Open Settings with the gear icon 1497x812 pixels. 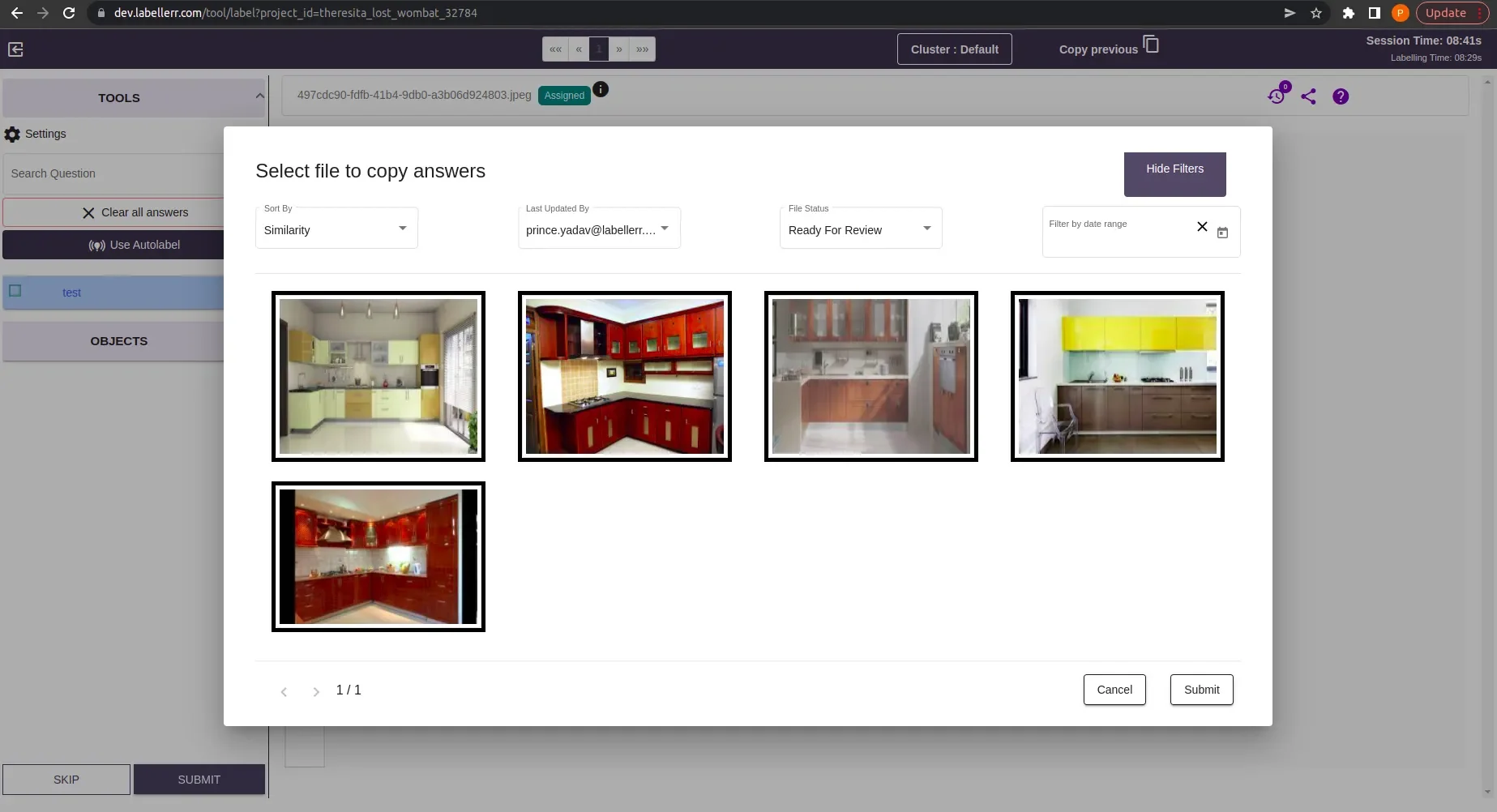12,135
